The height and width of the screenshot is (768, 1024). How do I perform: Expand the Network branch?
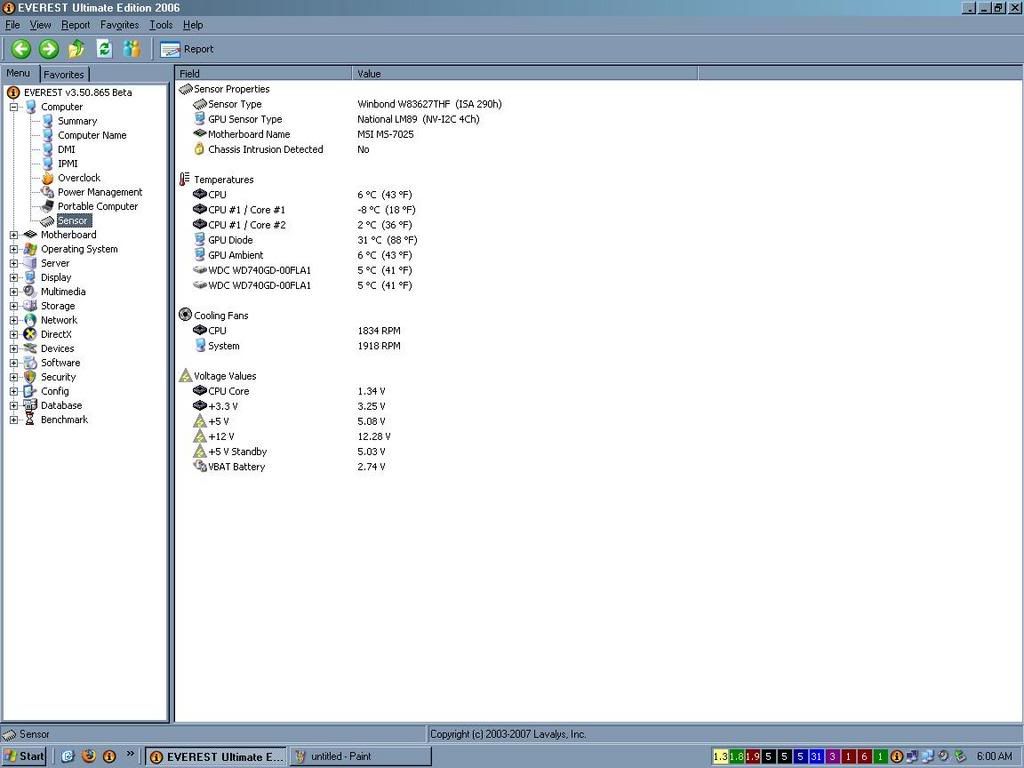tap(14, 320)
